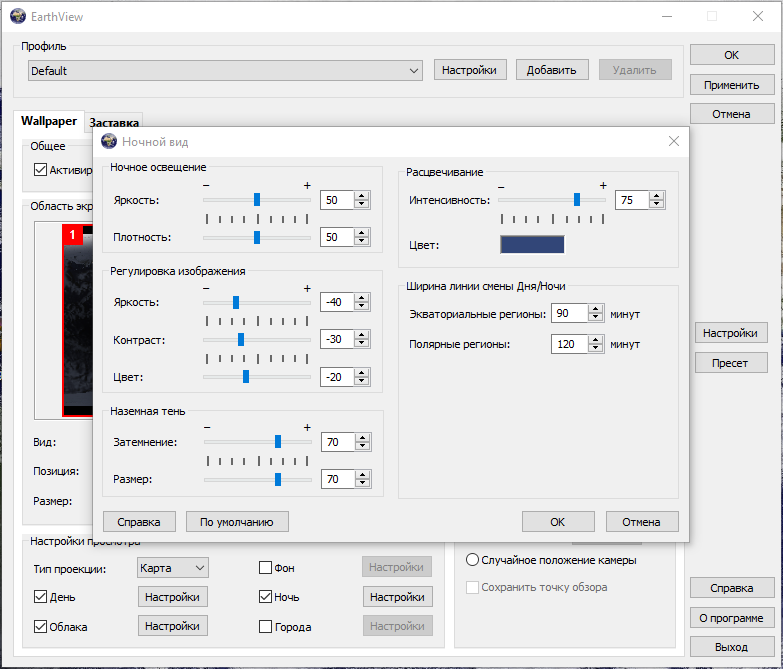Image resolution: width=783 pixels, height=669 pixels.
Task: Increase Ночное освещение Яркость stepper
Action: (362, 196)
